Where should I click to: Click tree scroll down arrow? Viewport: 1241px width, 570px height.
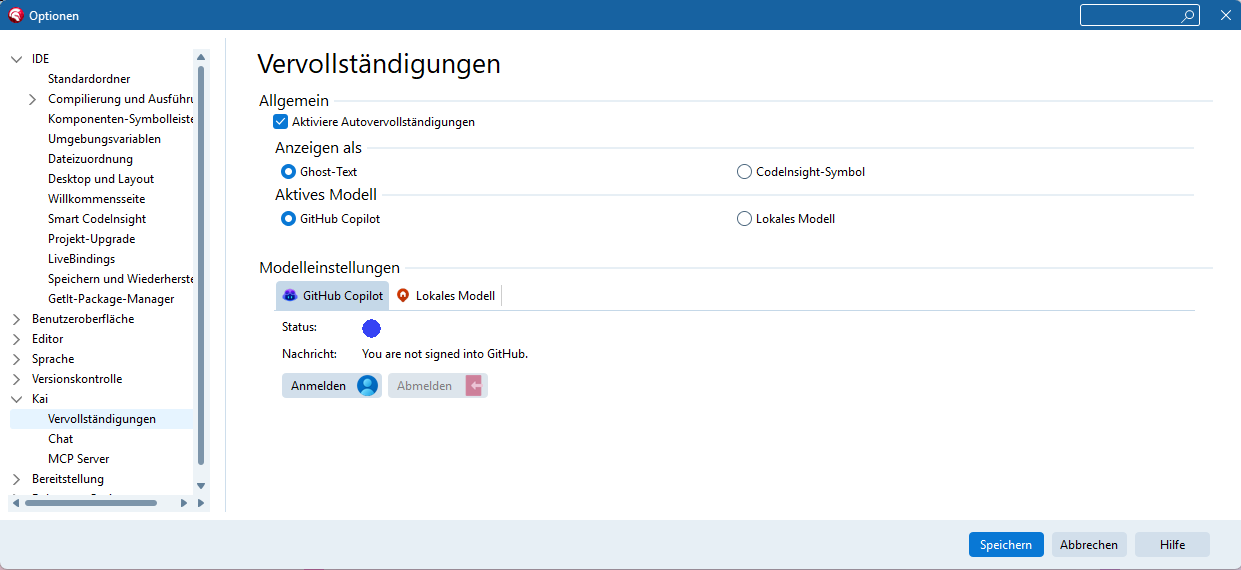pyautogui.click(x=201, y=486)
